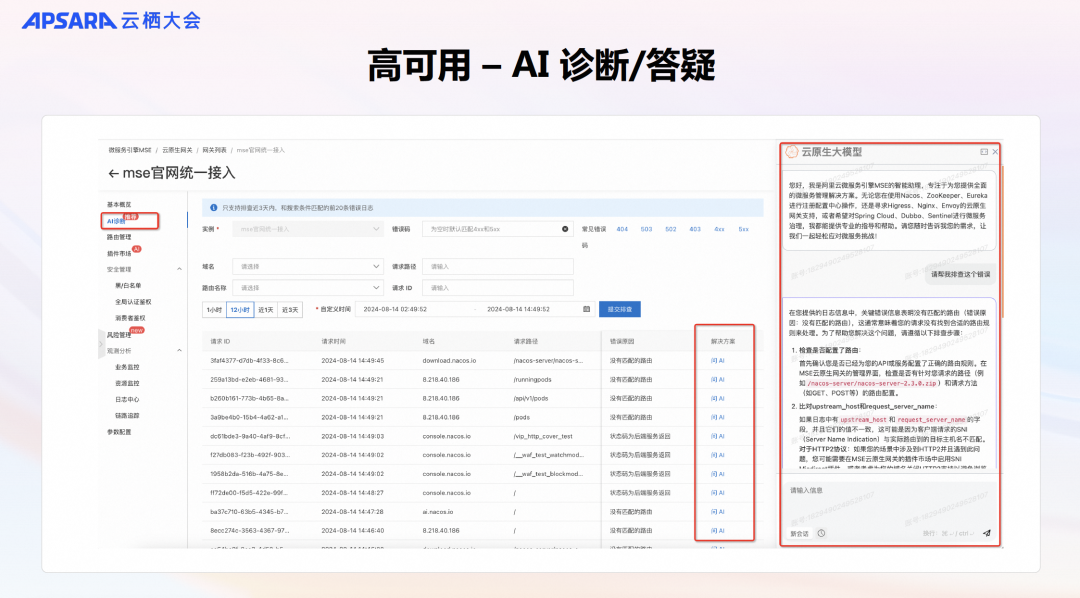Select the 近3天 time range
The width and height of the screenshot is (1080, 598).
290,310
